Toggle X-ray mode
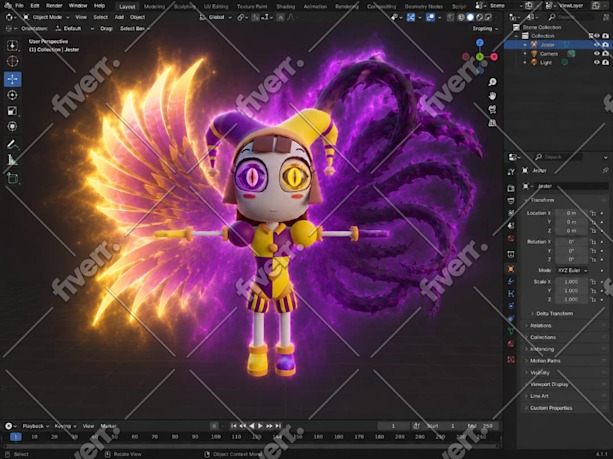Screen dimensions: 613x459 point(451,17)
